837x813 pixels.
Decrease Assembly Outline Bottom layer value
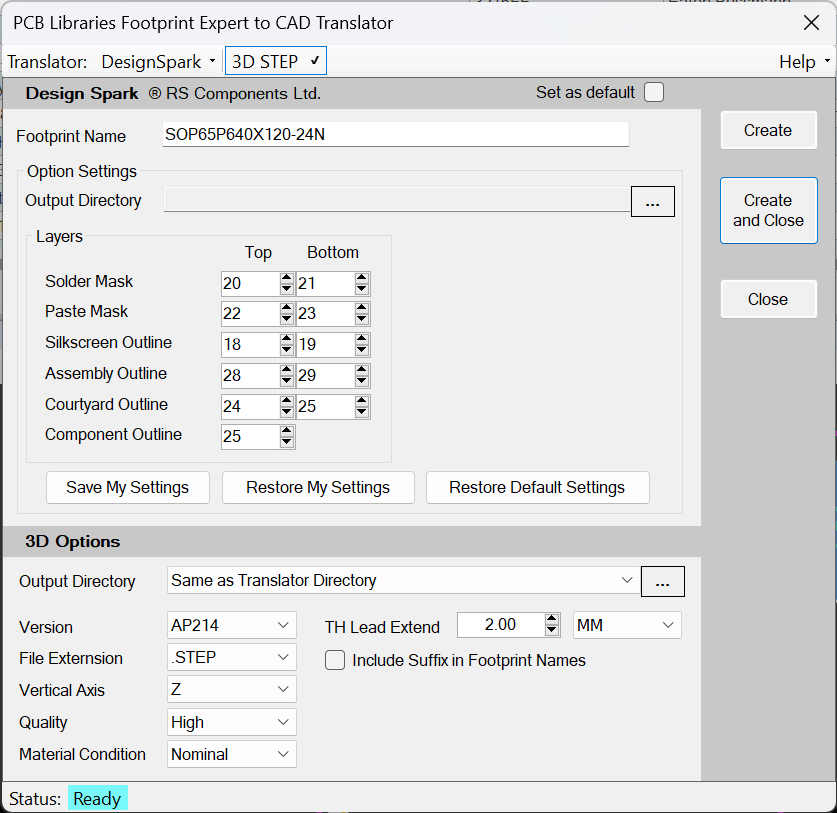pyautogui.click(x=361, y=381)
